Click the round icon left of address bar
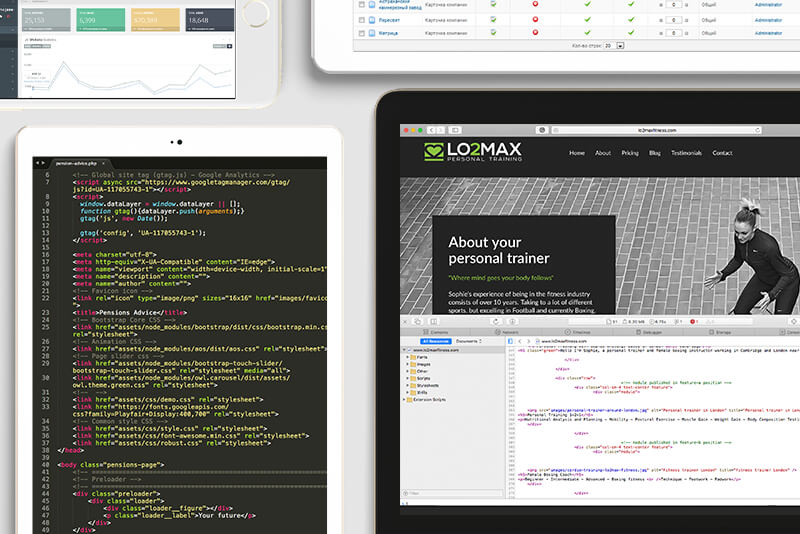Image resolution: width=800 pixels, height=534 pixels. tap(542, 130)
